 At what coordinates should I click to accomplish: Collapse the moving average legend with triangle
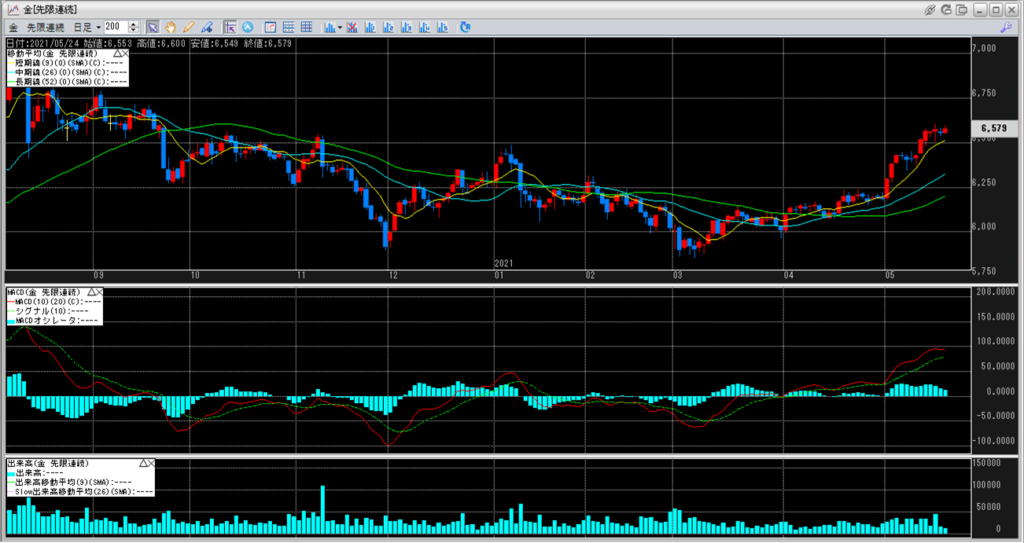click(119, 53)
